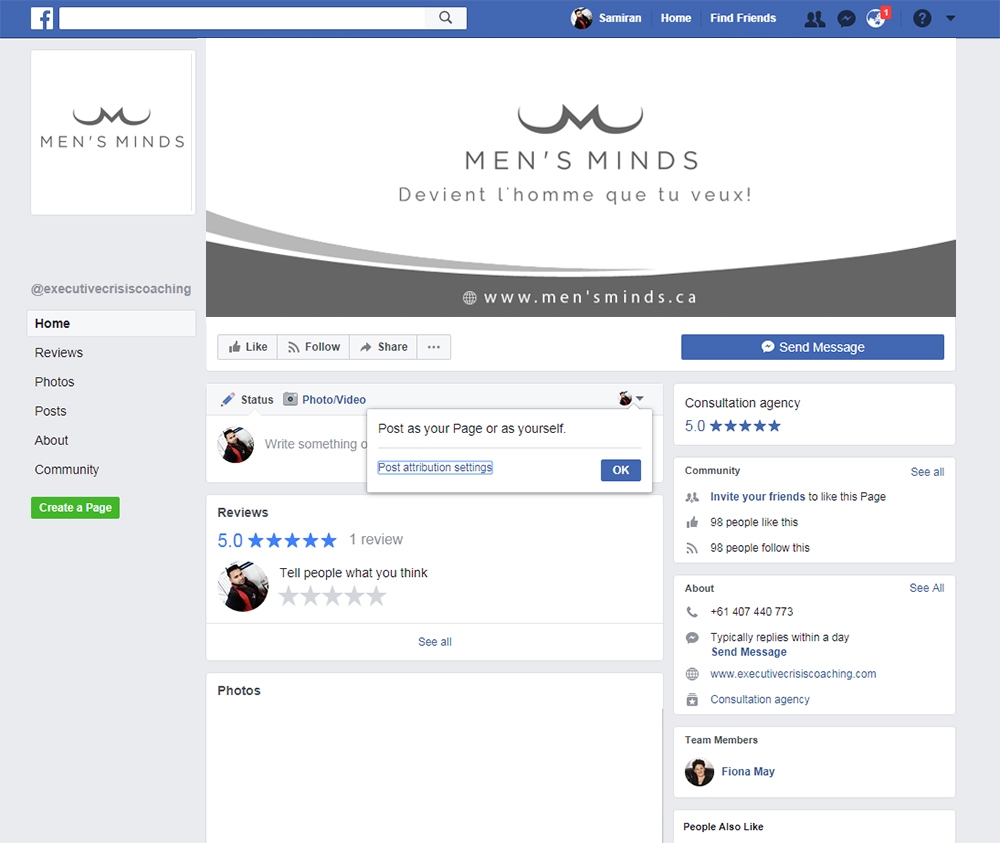Click the search magnifier icon
The width and height of the screenshot is (1000, 843).
446,17
